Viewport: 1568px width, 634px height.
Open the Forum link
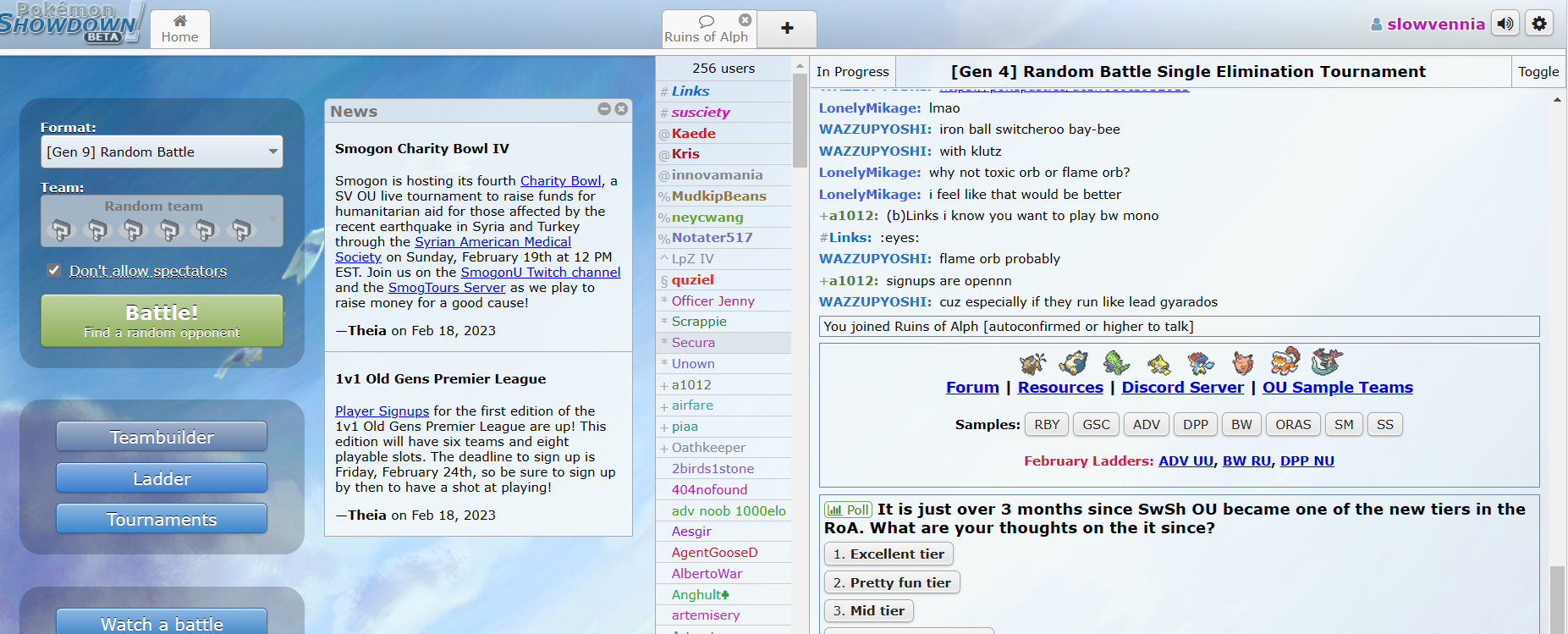(x=972, y=387)
